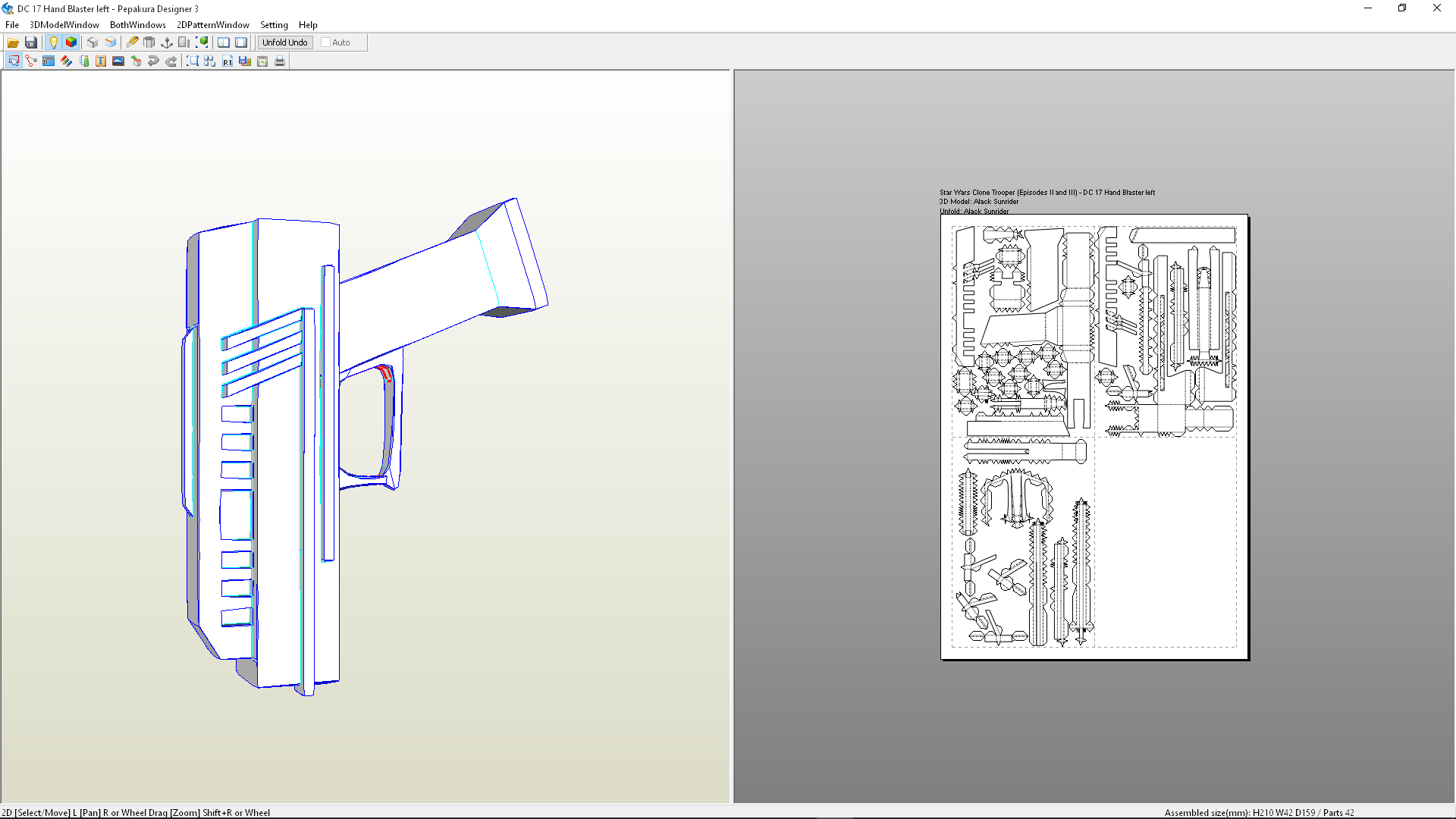Image resolution: width=1456 pixels, height=819 pixels.
Task: Click the check corresponding face icon
Action: 83,61
